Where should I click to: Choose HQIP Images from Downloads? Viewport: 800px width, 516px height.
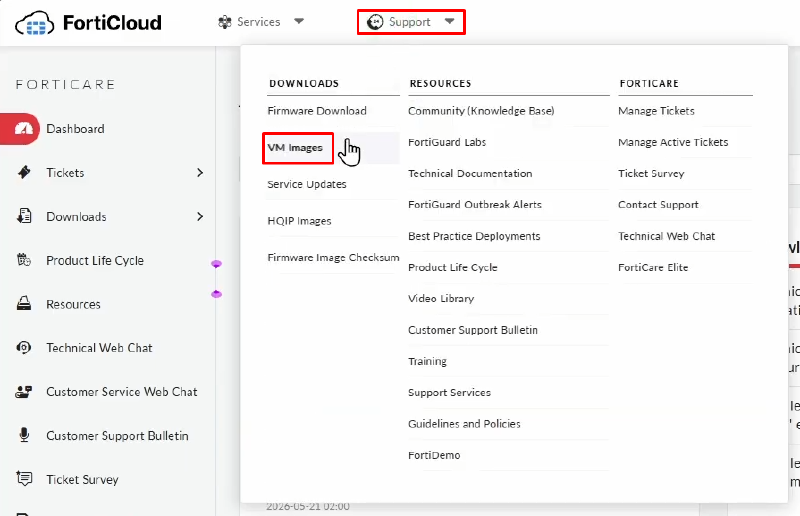click(x=299, y=221)
